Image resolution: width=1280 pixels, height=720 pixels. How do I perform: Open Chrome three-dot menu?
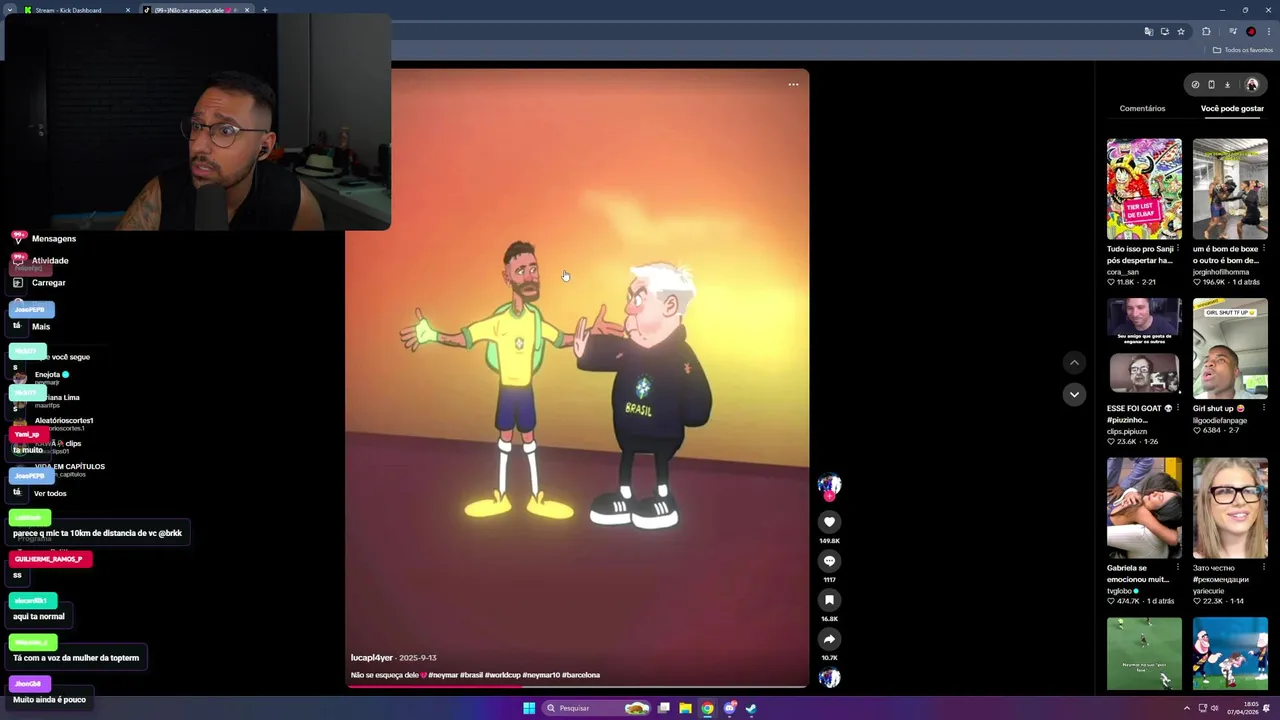(x=1269, y=31)
